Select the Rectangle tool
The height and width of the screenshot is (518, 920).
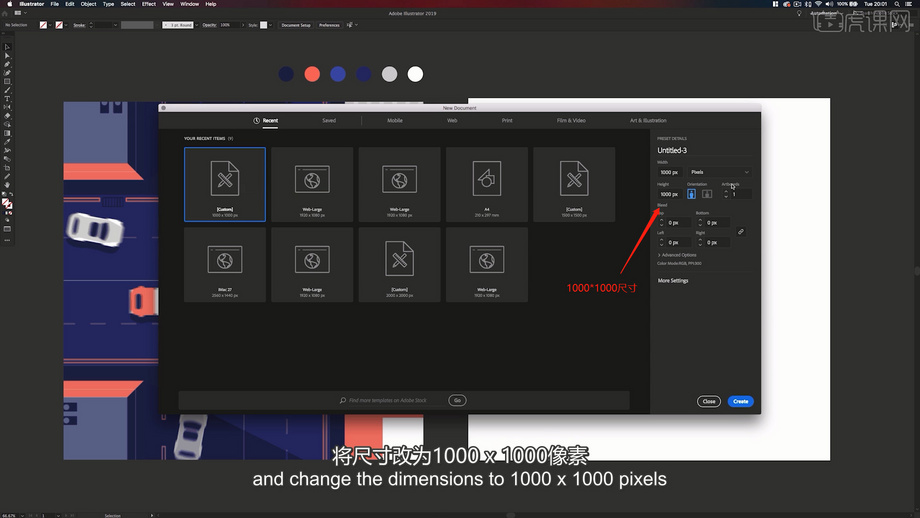(7, 82)
